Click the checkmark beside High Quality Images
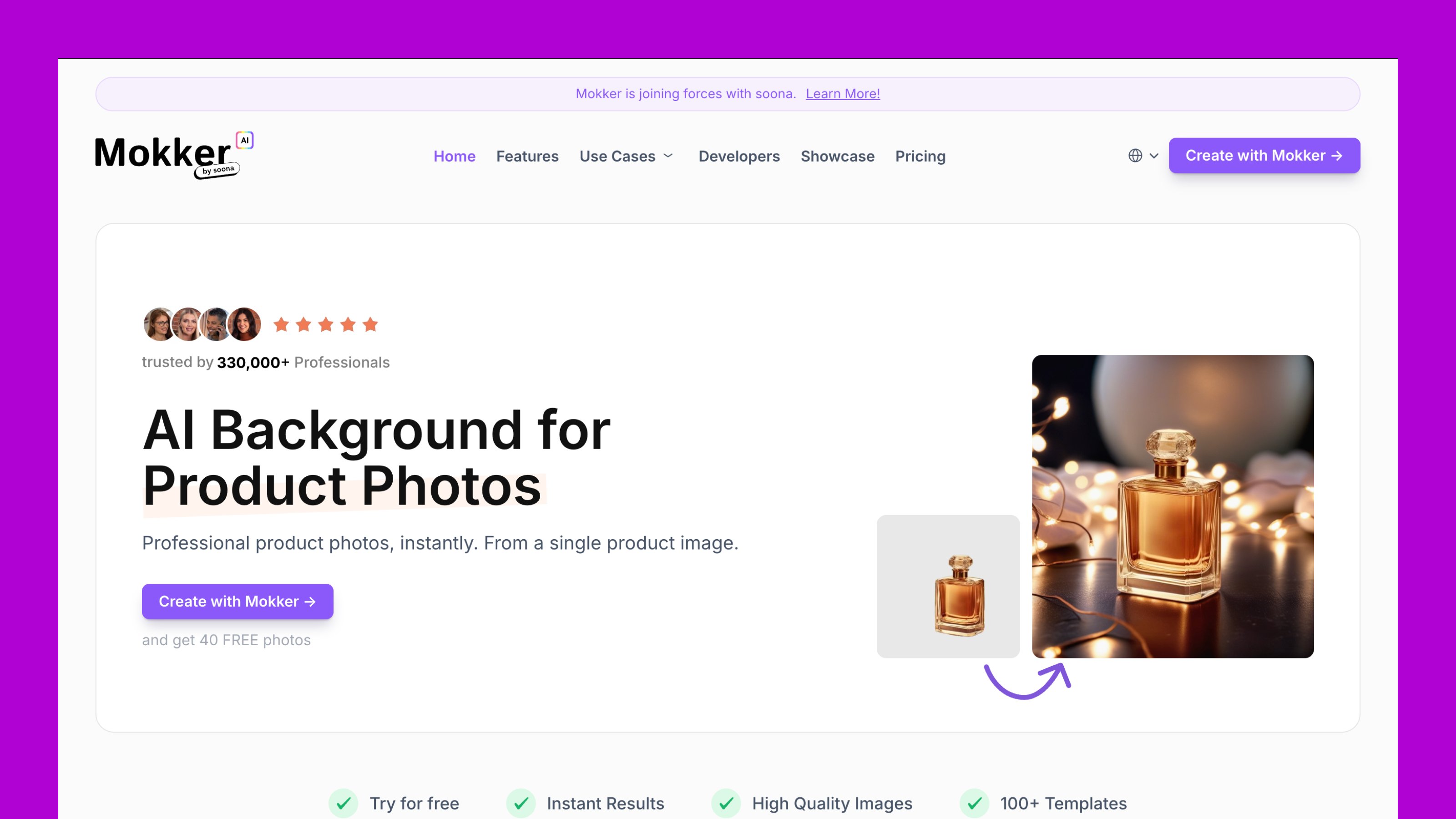Screen dimensions: 1456x819 (726, 803)
